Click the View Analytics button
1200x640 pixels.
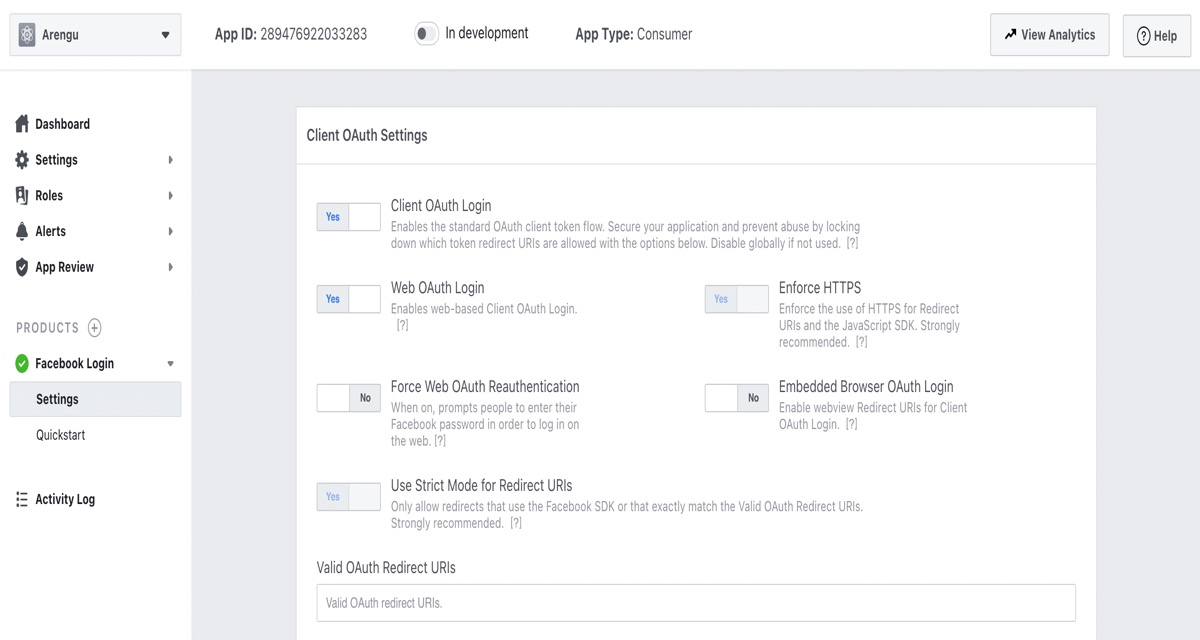pos(1049,35)
